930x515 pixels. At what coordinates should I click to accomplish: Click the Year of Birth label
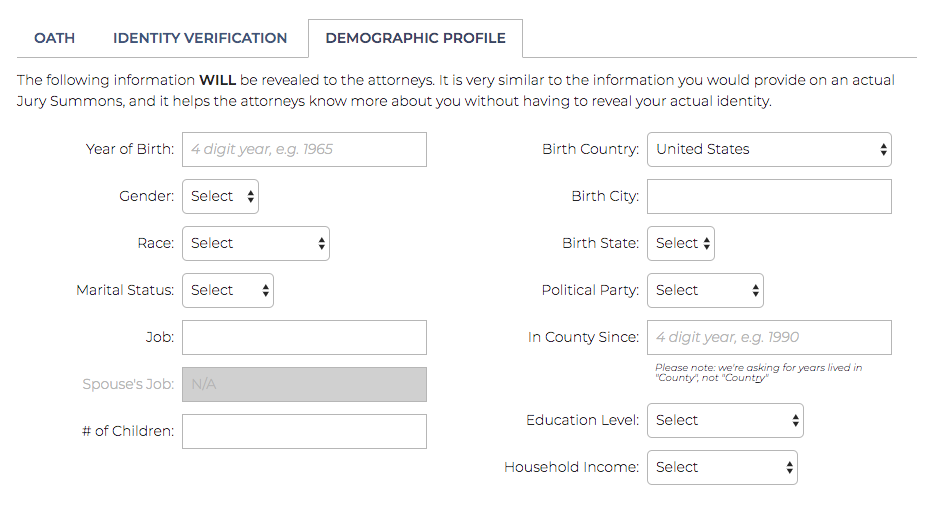coord(130,149)
